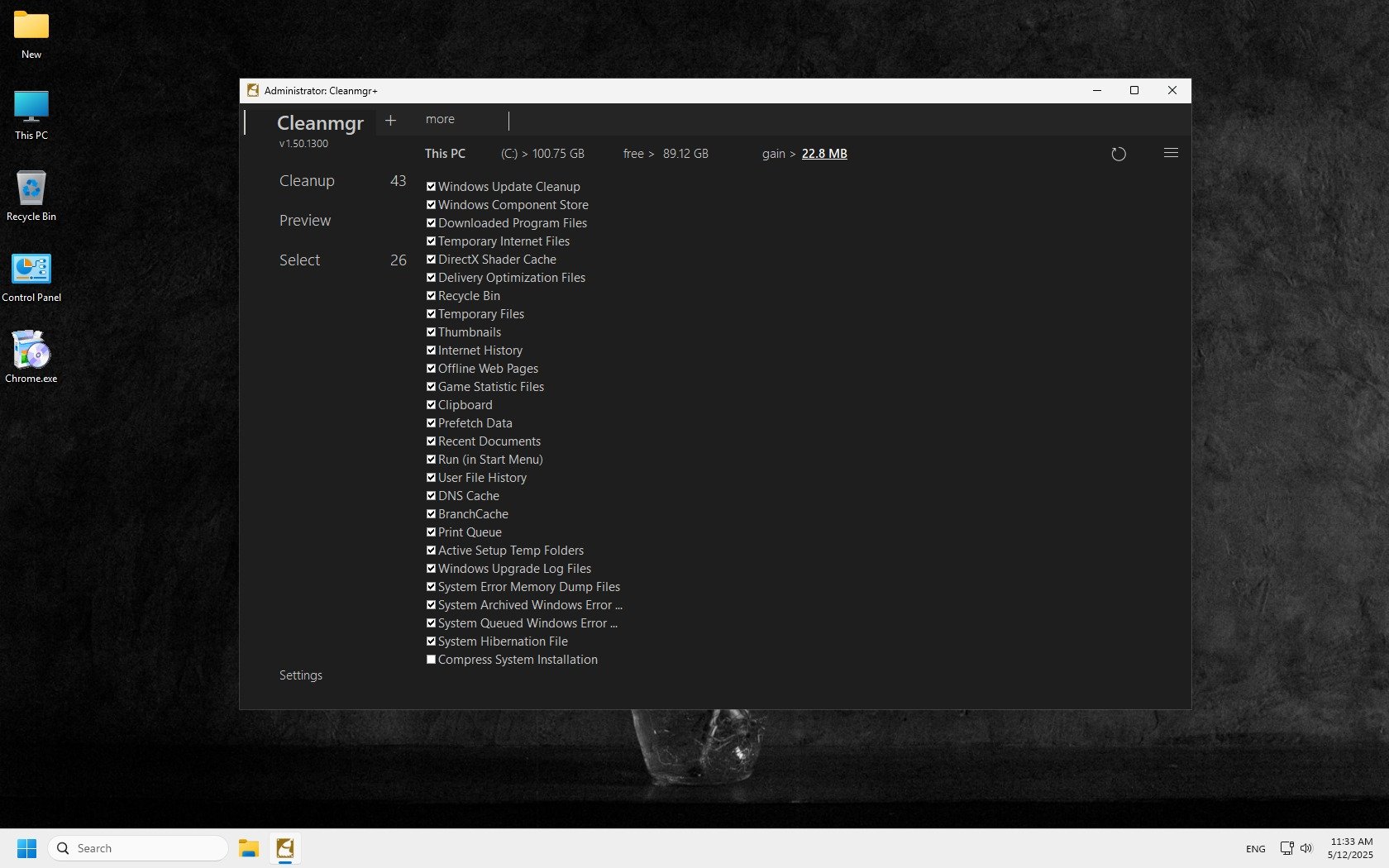Click the plus icon beside Cleanmgr
Screen dimensions: 1389x868
(x=390, y=121)
